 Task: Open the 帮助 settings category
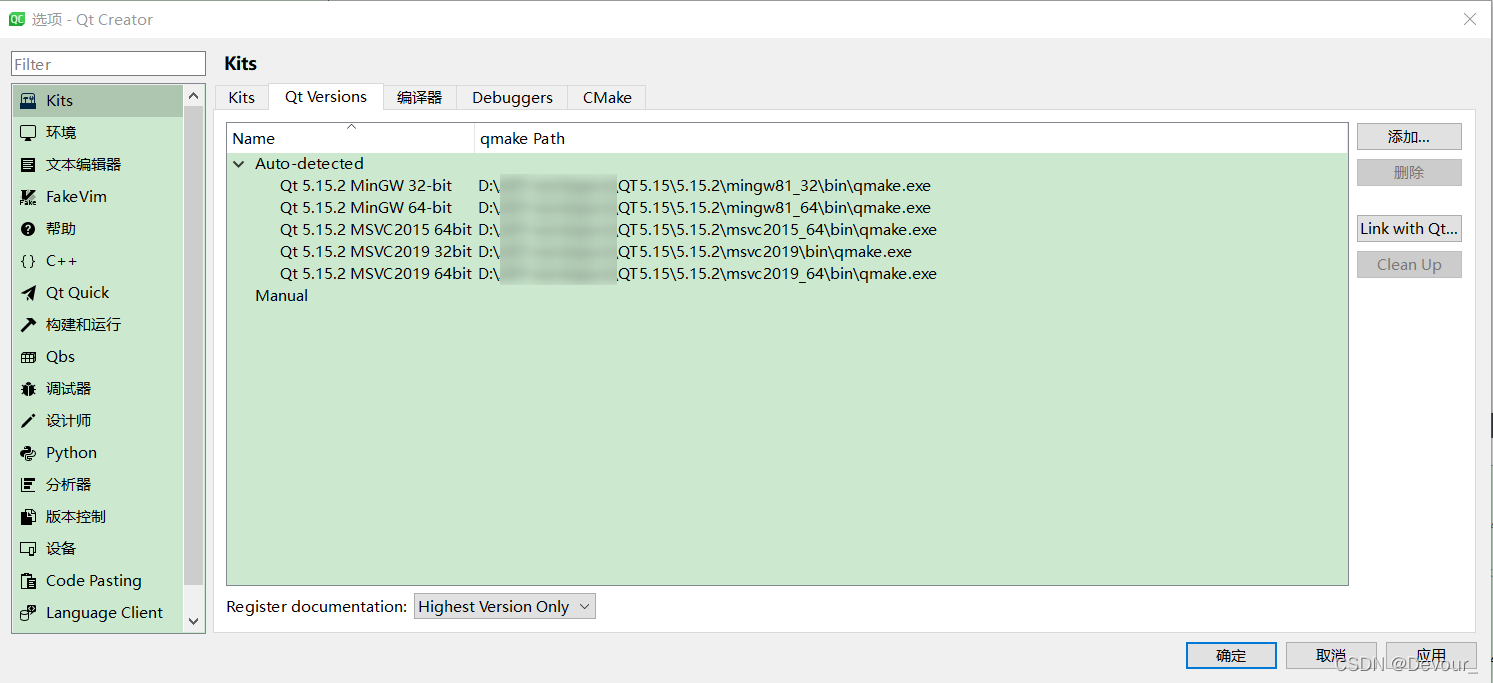[x=98, y=229]
